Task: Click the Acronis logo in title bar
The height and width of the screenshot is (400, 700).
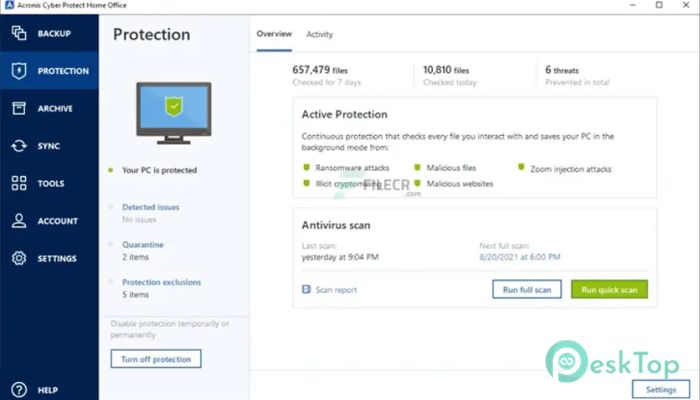Action: click(9, 5)
